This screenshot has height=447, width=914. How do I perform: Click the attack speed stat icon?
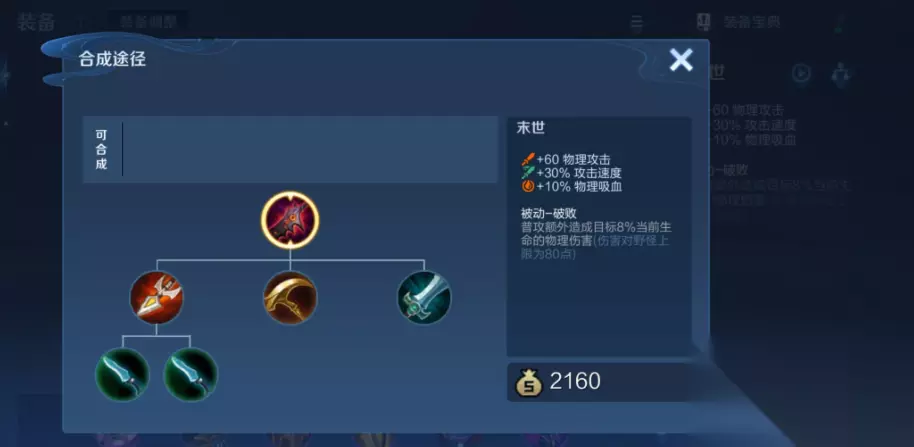[528, 173]
